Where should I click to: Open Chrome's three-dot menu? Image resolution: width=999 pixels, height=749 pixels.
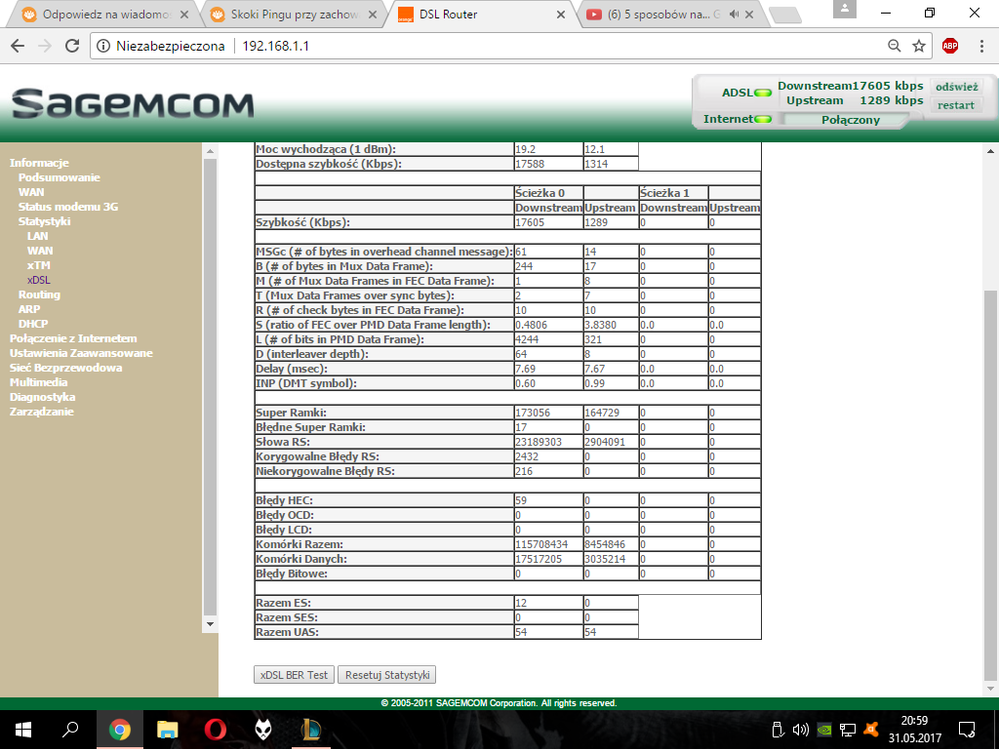coord(980,46)
